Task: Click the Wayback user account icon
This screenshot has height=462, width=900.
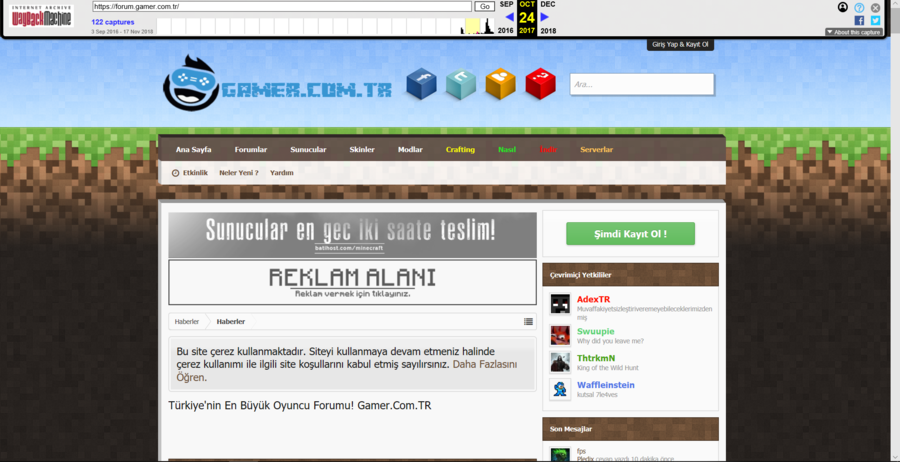Action: [x=843, y=7]
